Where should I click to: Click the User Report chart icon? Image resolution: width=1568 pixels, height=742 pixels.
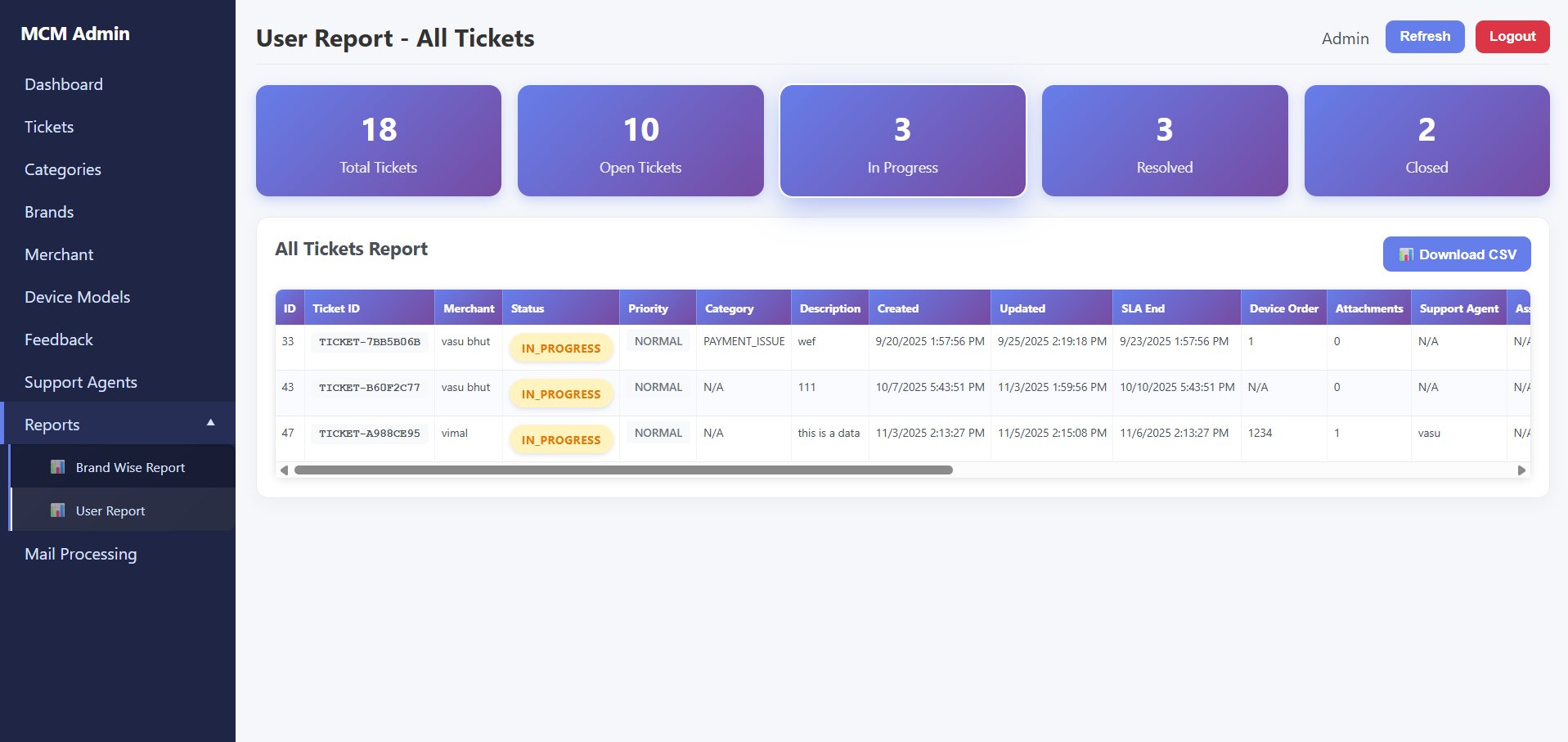pyautogui.click(x=58, y=510)
